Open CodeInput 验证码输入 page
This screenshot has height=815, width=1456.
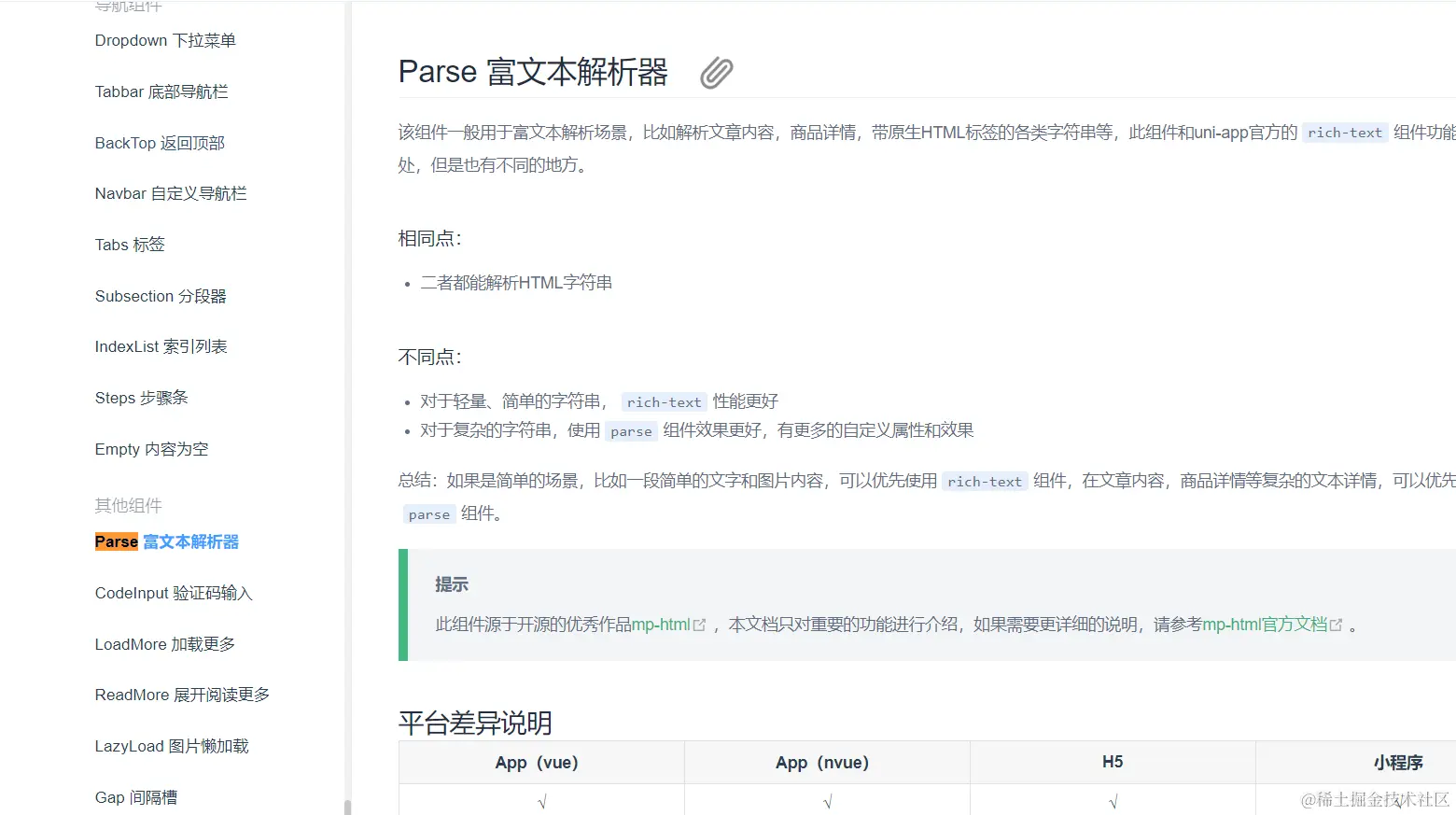point(174,593)
